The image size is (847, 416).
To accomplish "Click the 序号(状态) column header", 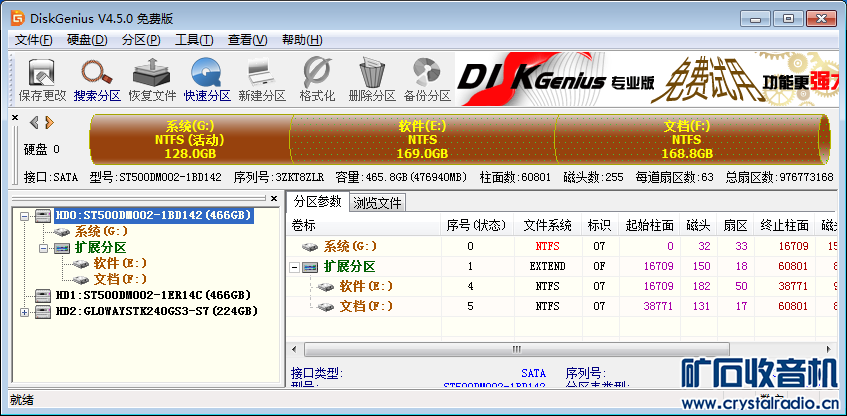I will 477,225.
